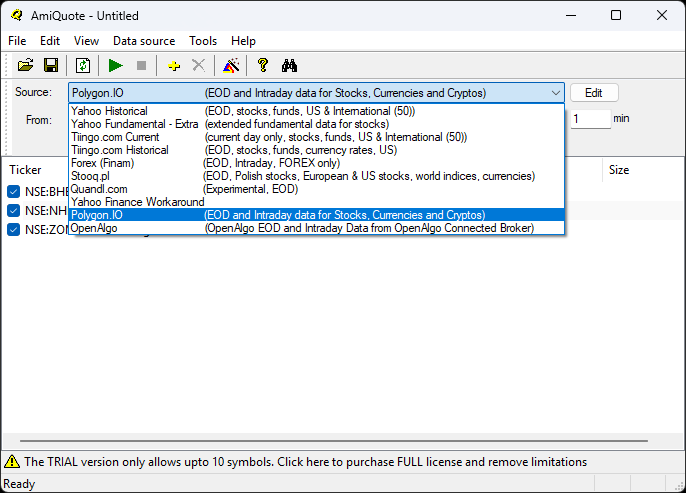Screen dimensions: 686x493
Task: Click the Ready status bar text
Action: (x=19, y=484)
